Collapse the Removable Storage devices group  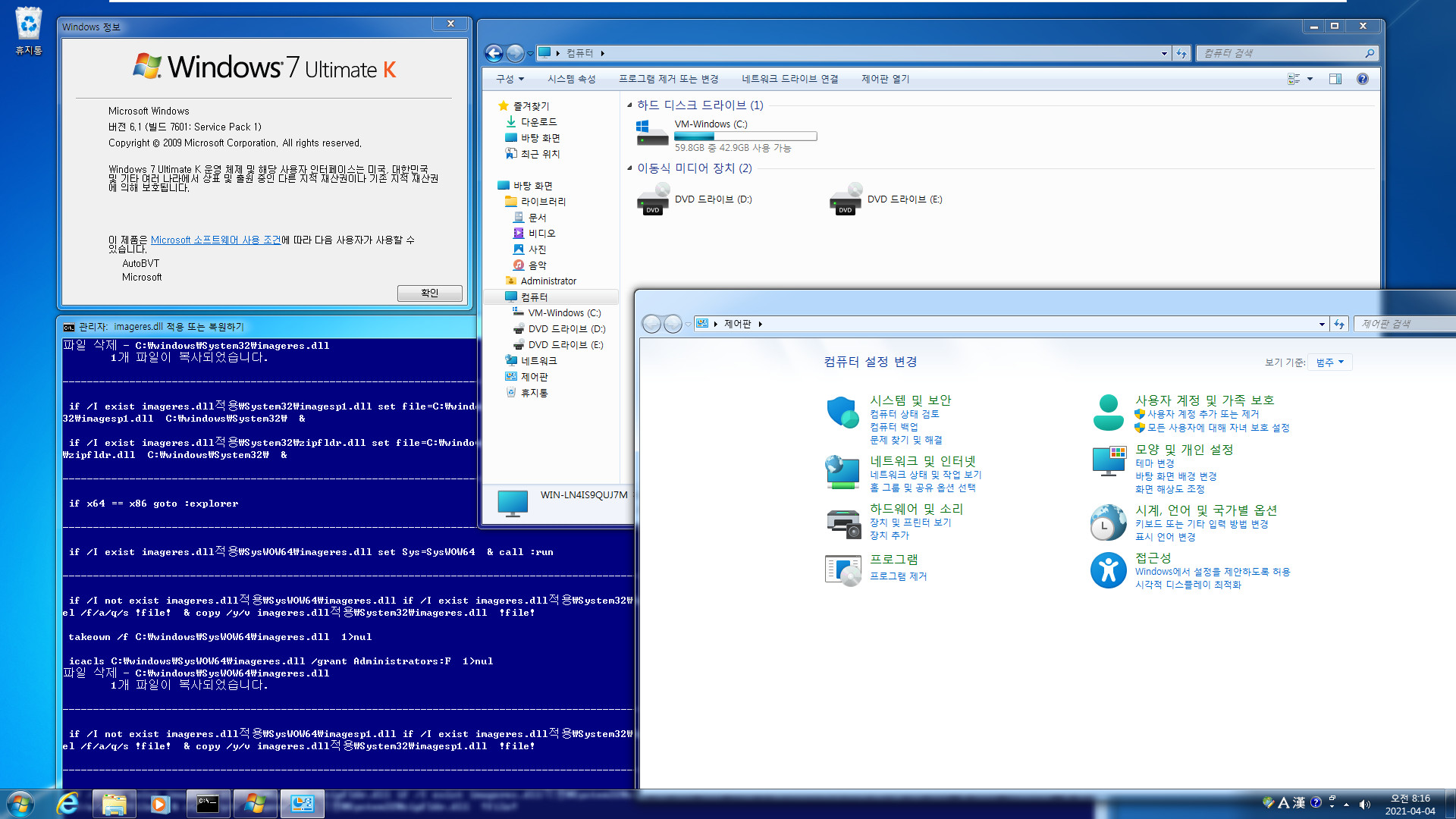tap(629, 168)
